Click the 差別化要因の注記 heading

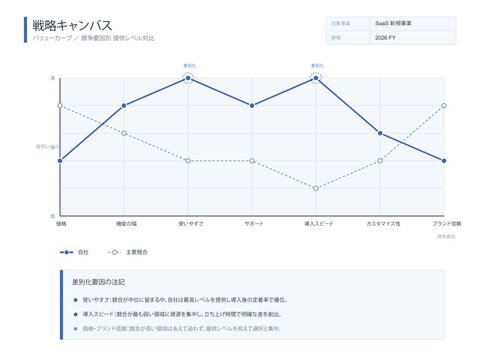[99, 282]
